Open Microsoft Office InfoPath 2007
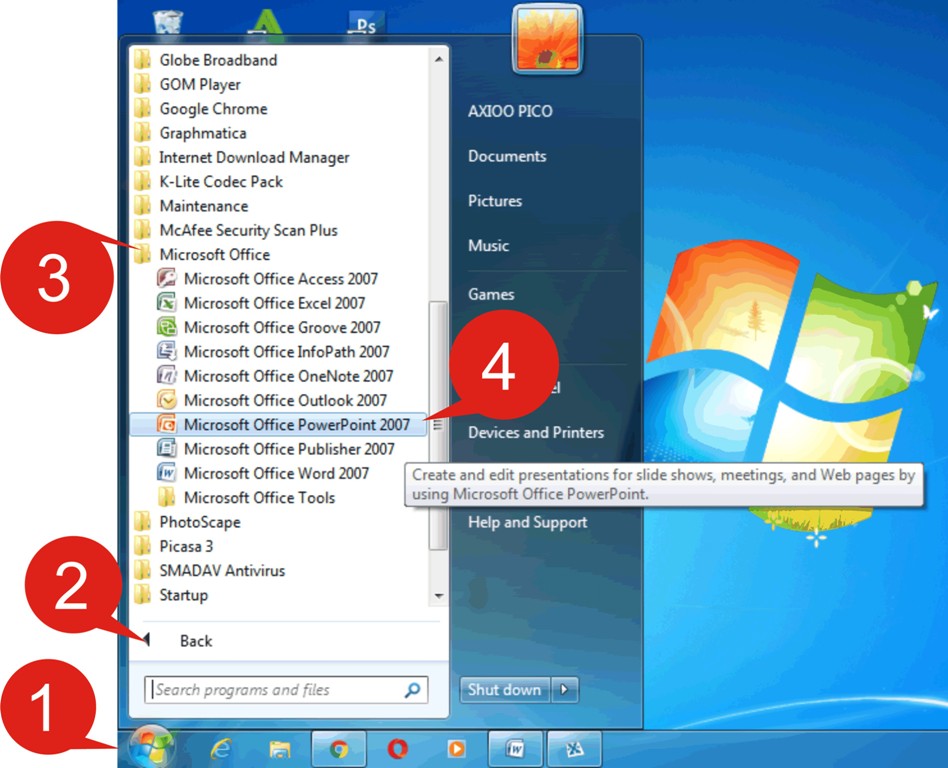The image size is (948, 768). click(x=273, y=351)
